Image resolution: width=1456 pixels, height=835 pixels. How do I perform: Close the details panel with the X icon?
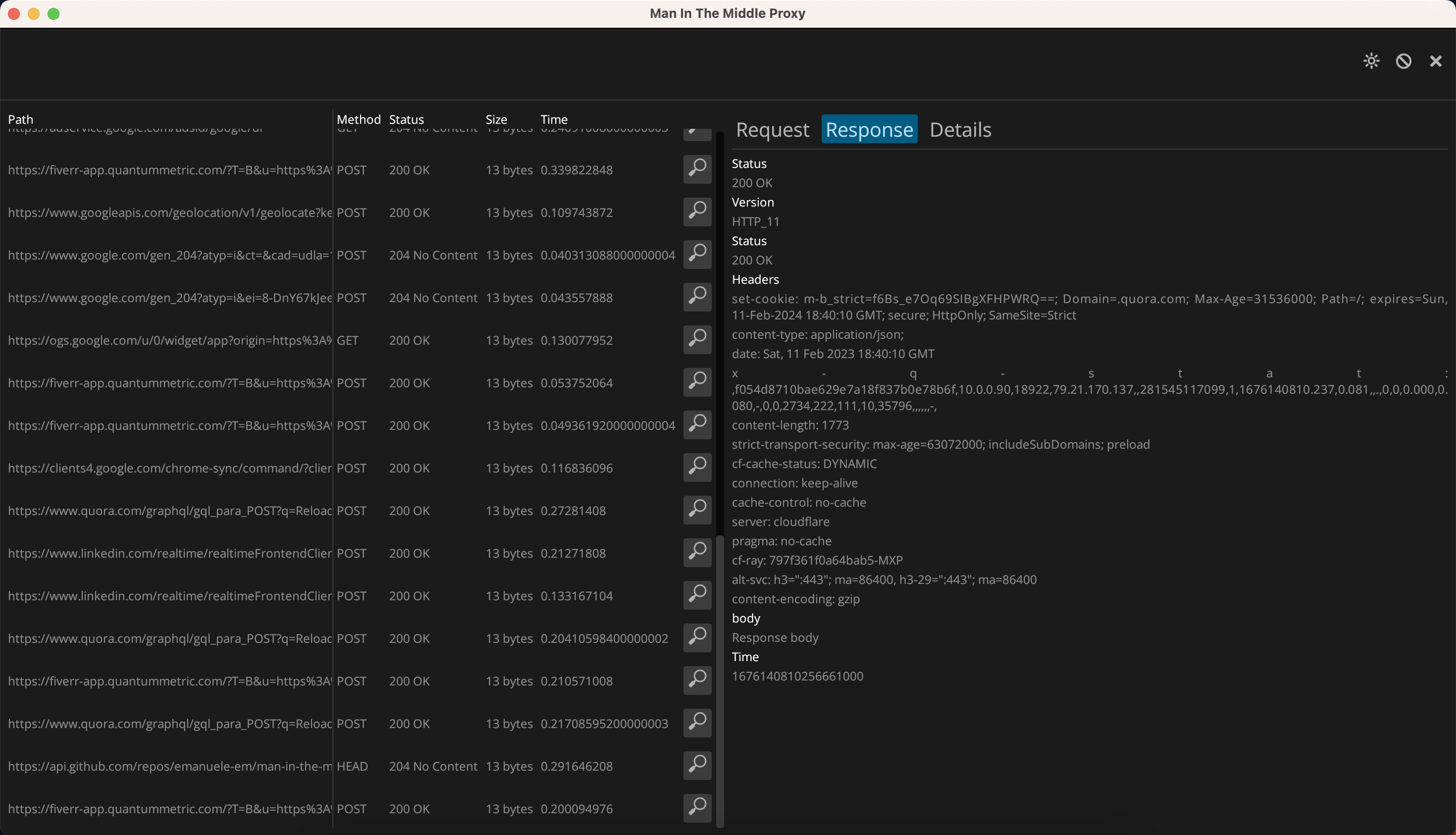1435,61
